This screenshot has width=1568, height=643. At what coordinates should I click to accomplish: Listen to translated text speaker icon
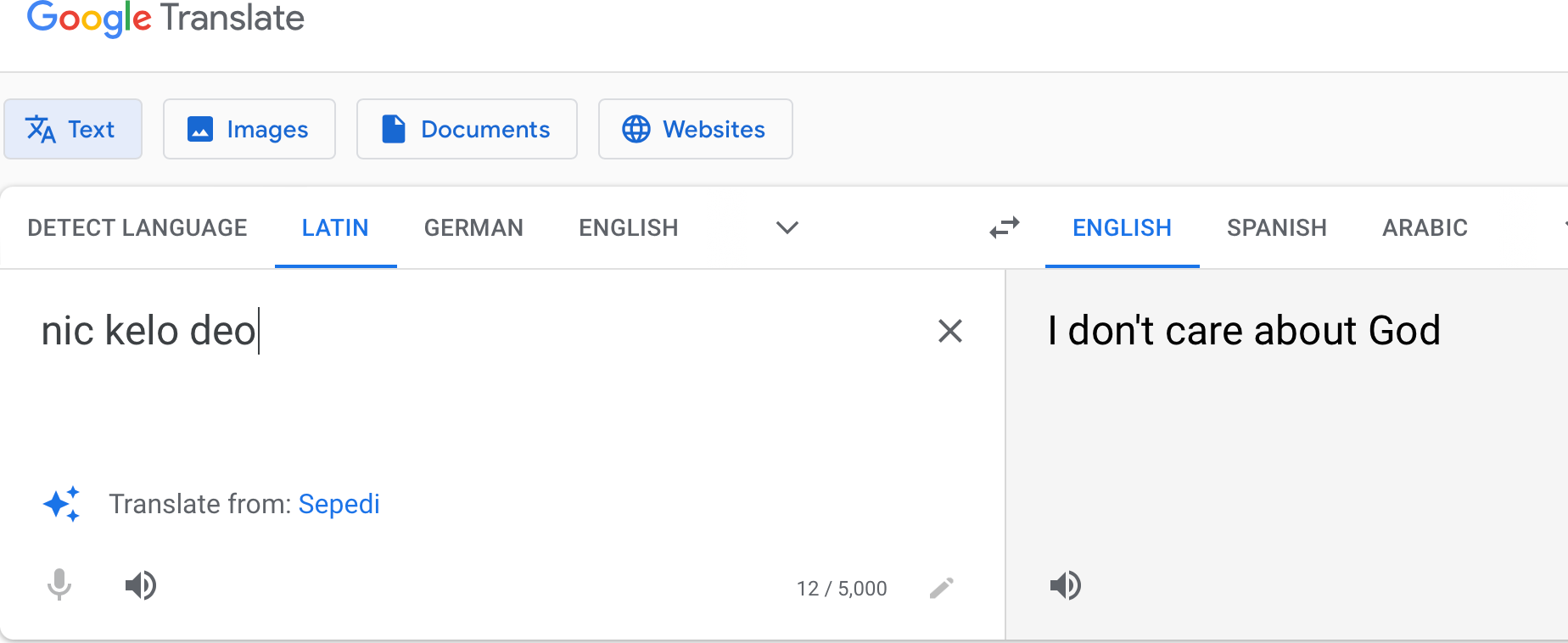[x=1066, y=585]
